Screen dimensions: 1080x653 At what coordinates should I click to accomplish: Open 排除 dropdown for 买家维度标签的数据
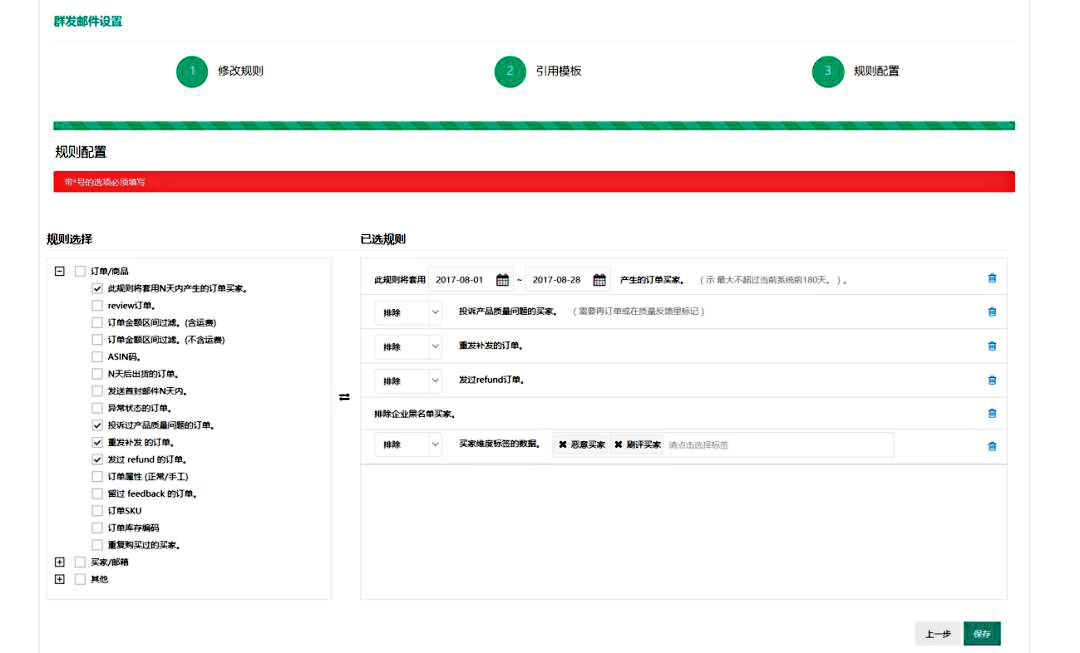click(408, 445)
